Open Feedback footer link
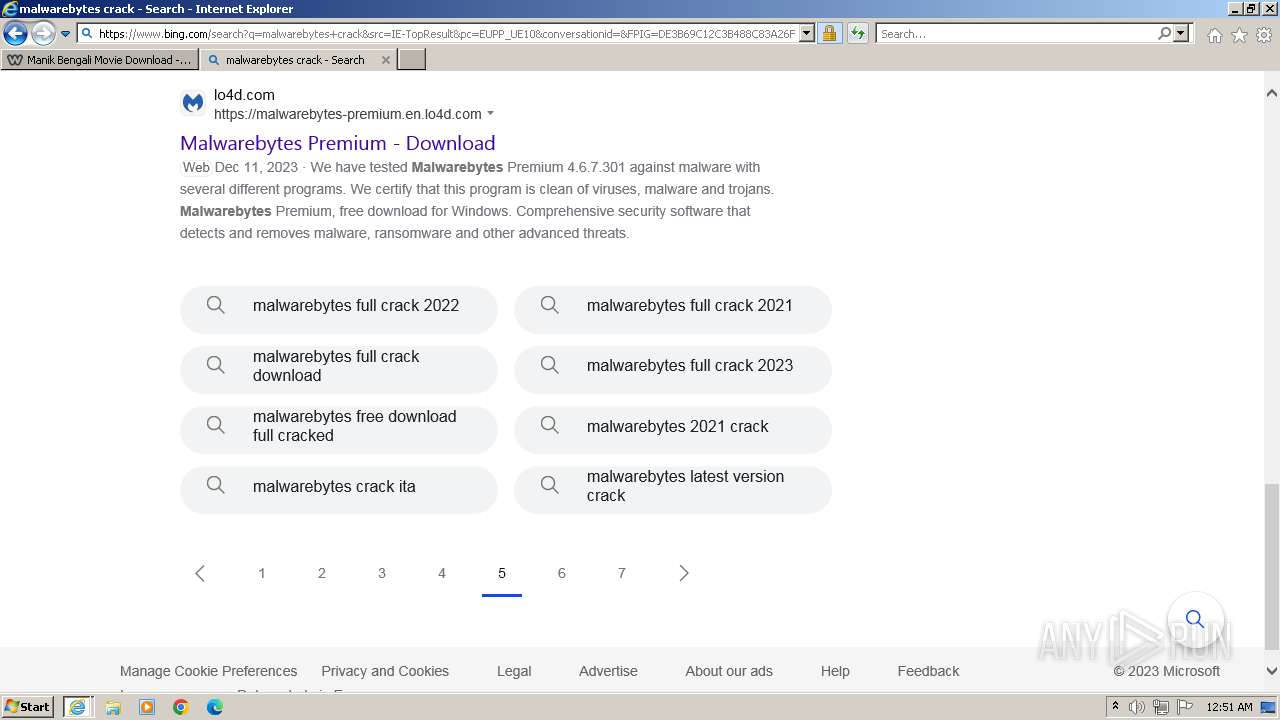 (x=928, y=671)
